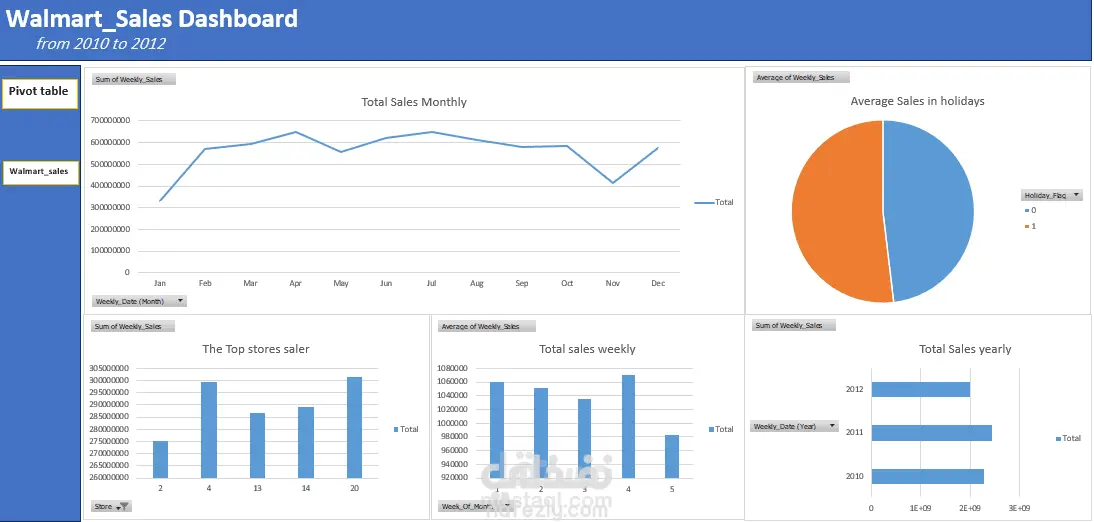Click the Jan label on monthly axis
Viewport: 1094px width, 522px height.
[160, 283]
